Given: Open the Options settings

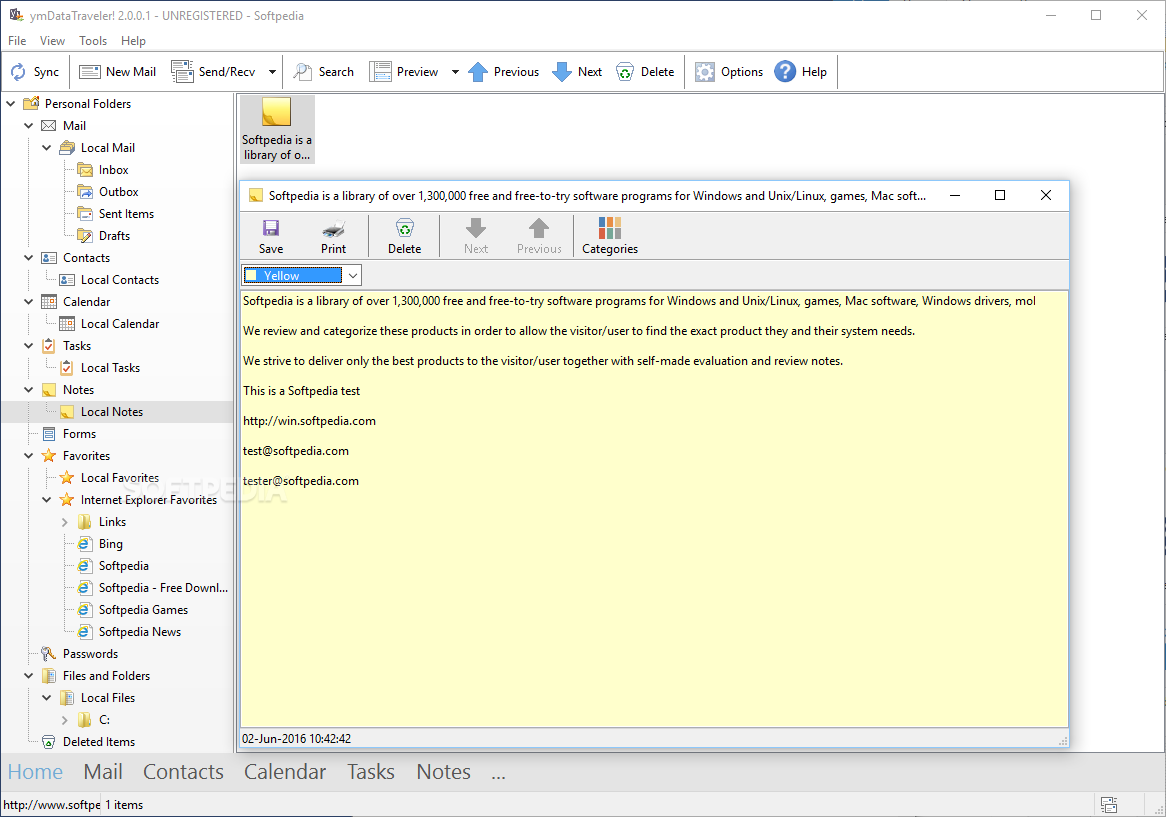Looking at the screenshot, I should [x=729, y=71].
